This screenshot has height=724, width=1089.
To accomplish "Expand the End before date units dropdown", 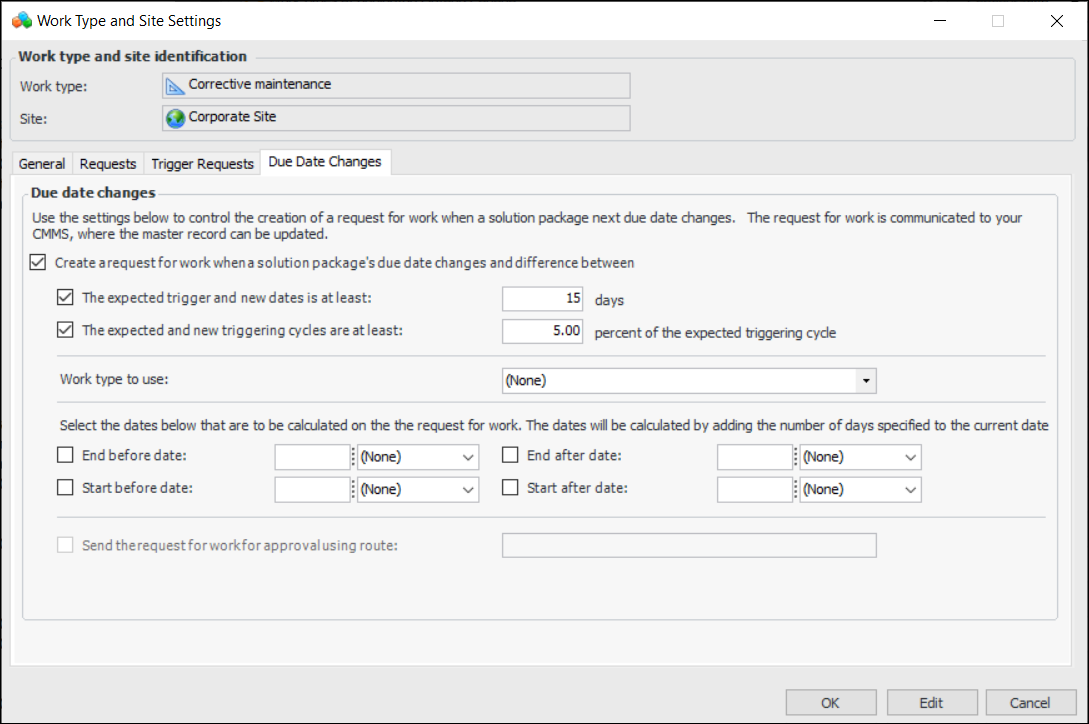I will click(x=468, y=457).
